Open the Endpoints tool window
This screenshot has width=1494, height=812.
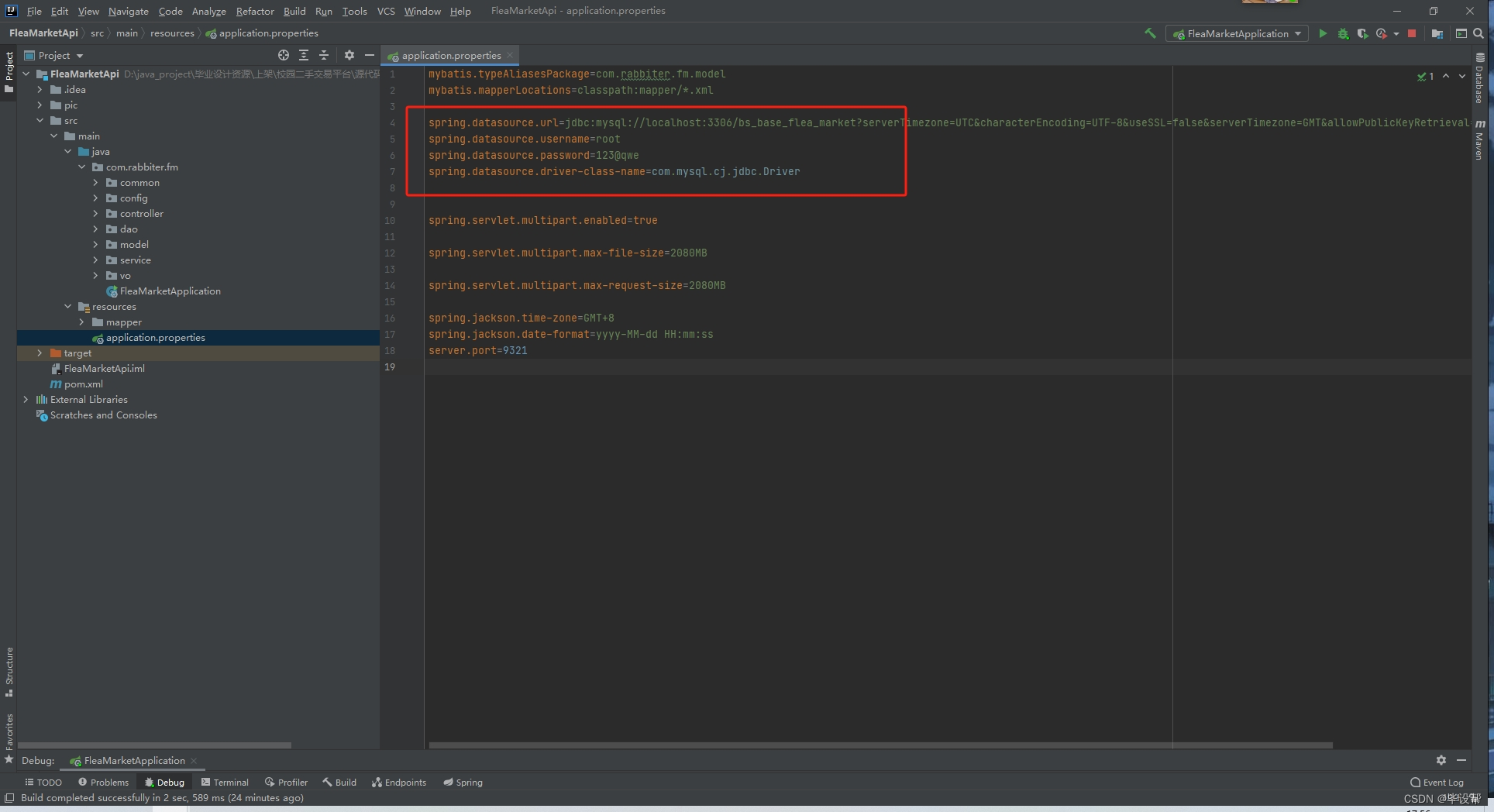[x=399, y=783]
